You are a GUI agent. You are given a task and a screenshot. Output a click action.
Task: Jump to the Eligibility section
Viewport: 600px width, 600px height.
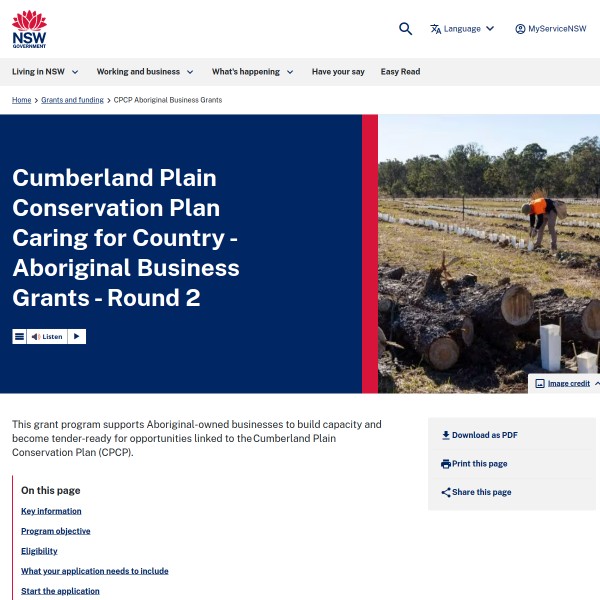click(x=39, y=551)
